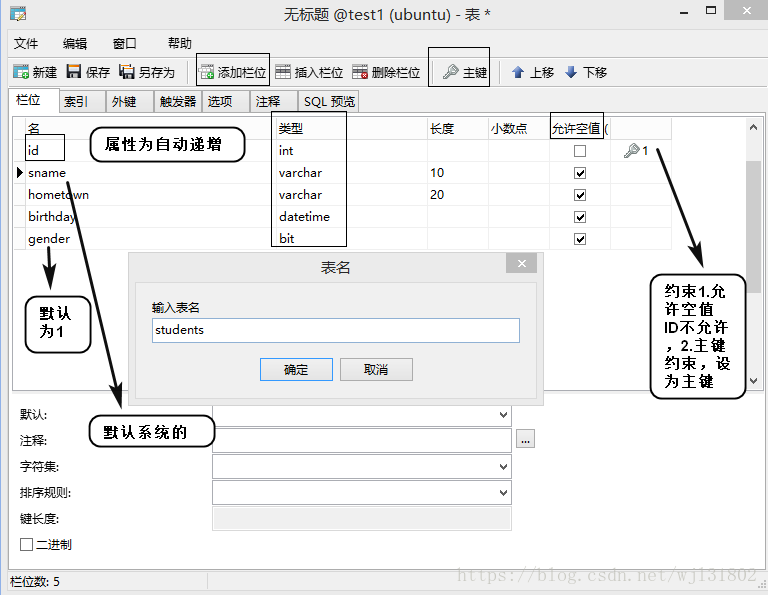Image resolution: width=768 pixels, height=595 pixels.
Task: Close the 表名 dialog with X
Action: pyautogui.click(x=522, y=263)
